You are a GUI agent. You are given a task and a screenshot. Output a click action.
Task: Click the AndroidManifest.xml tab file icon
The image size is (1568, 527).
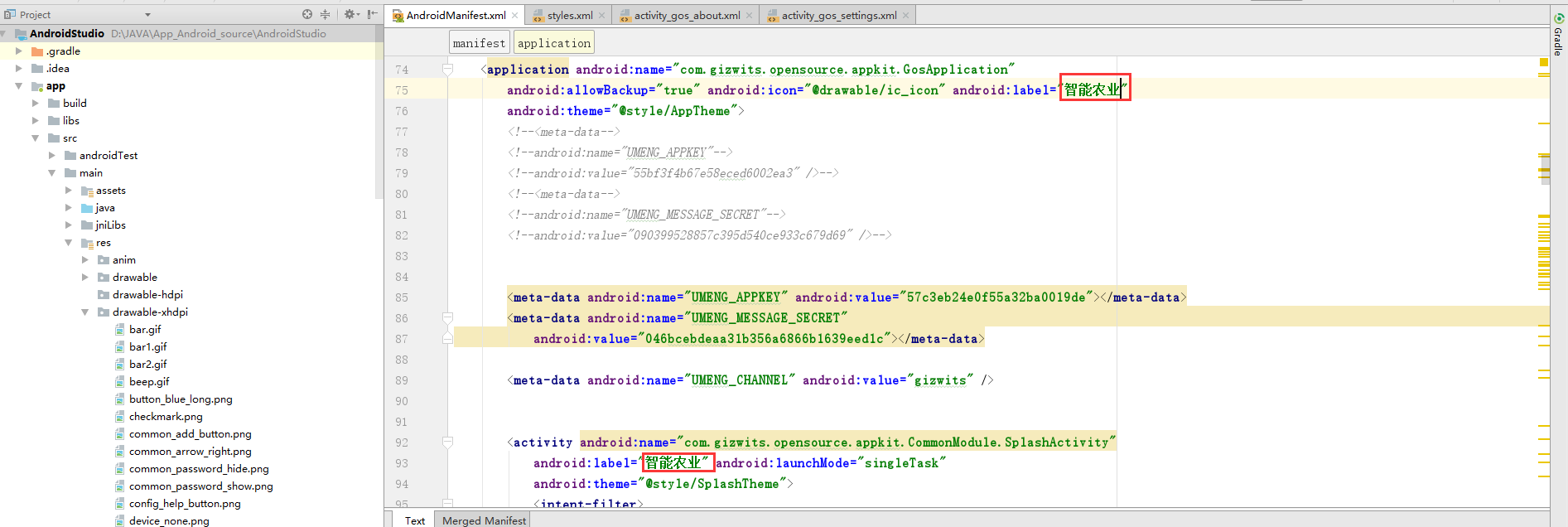pos(398,16)
